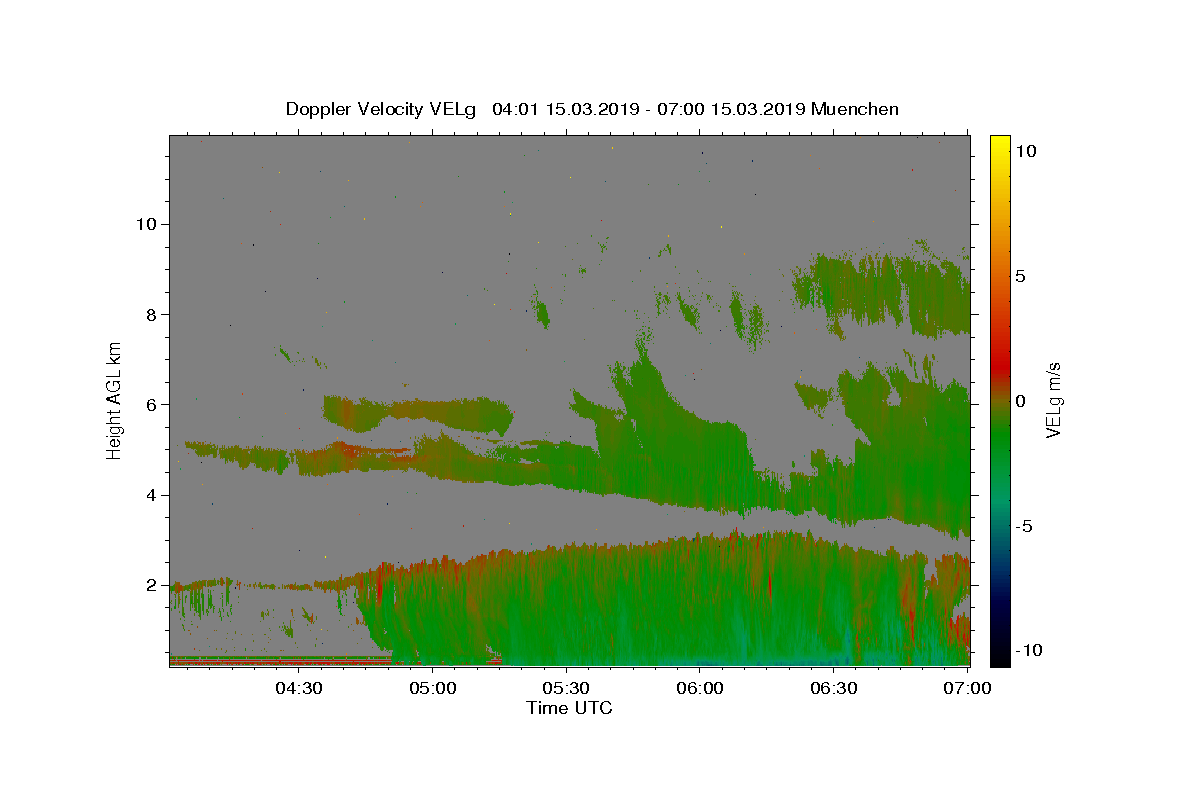Select the 07:00 time tick label
1200x800 pixels.
click(x=968, y=688)
